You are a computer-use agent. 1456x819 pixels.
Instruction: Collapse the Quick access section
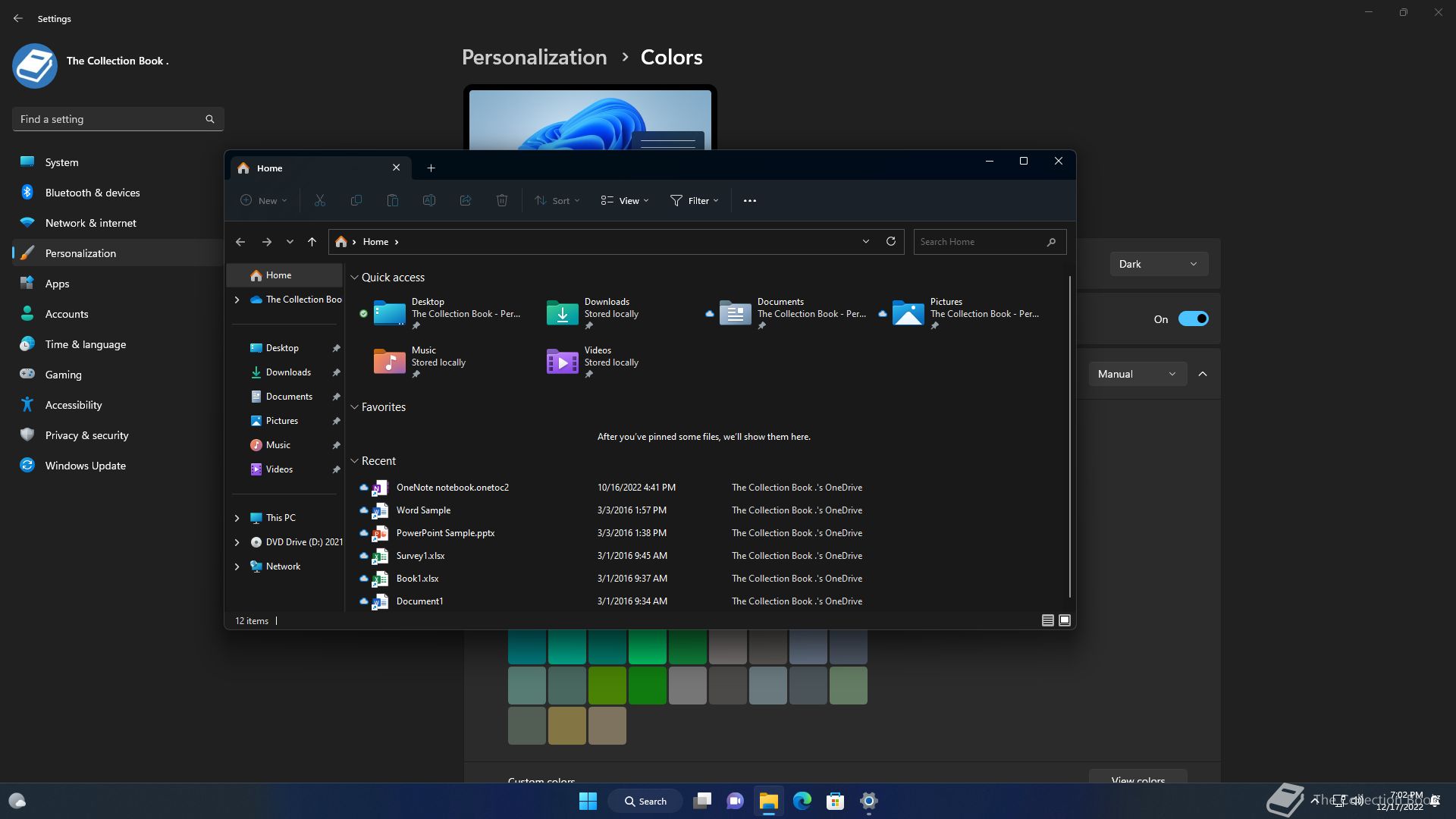click(x=354, y=278)
